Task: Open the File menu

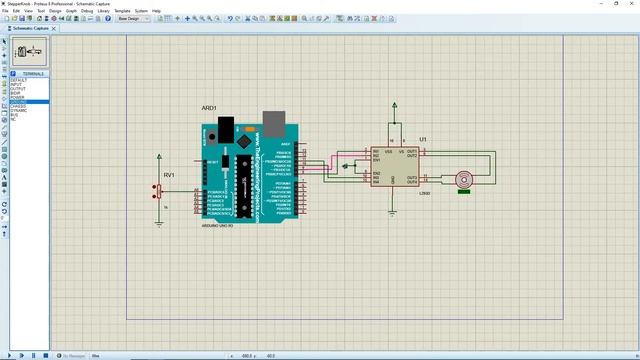Action: 5,11
